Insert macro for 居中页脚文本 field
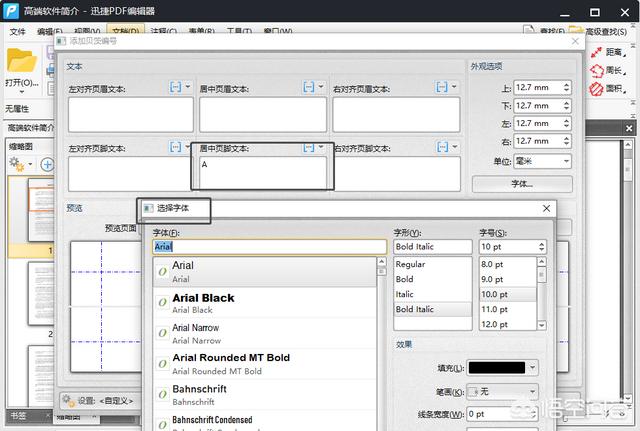This screenshot has height=431, width=640. [x=309, y=147]
